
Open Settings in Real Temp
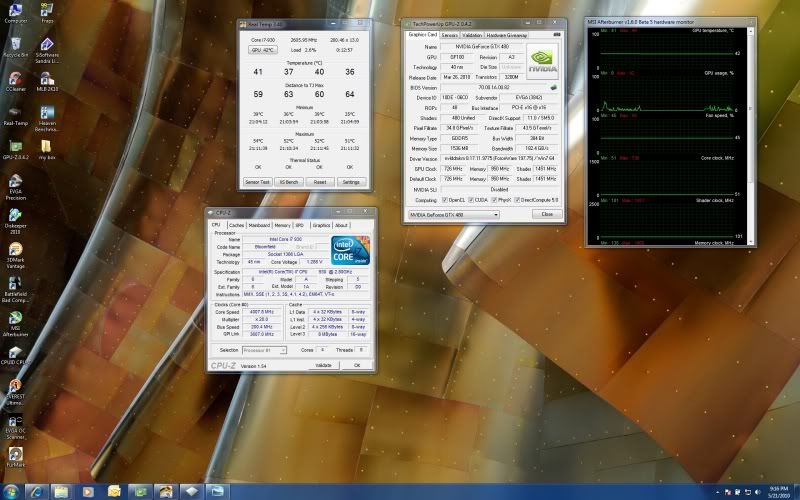click(x=351, y=182)
